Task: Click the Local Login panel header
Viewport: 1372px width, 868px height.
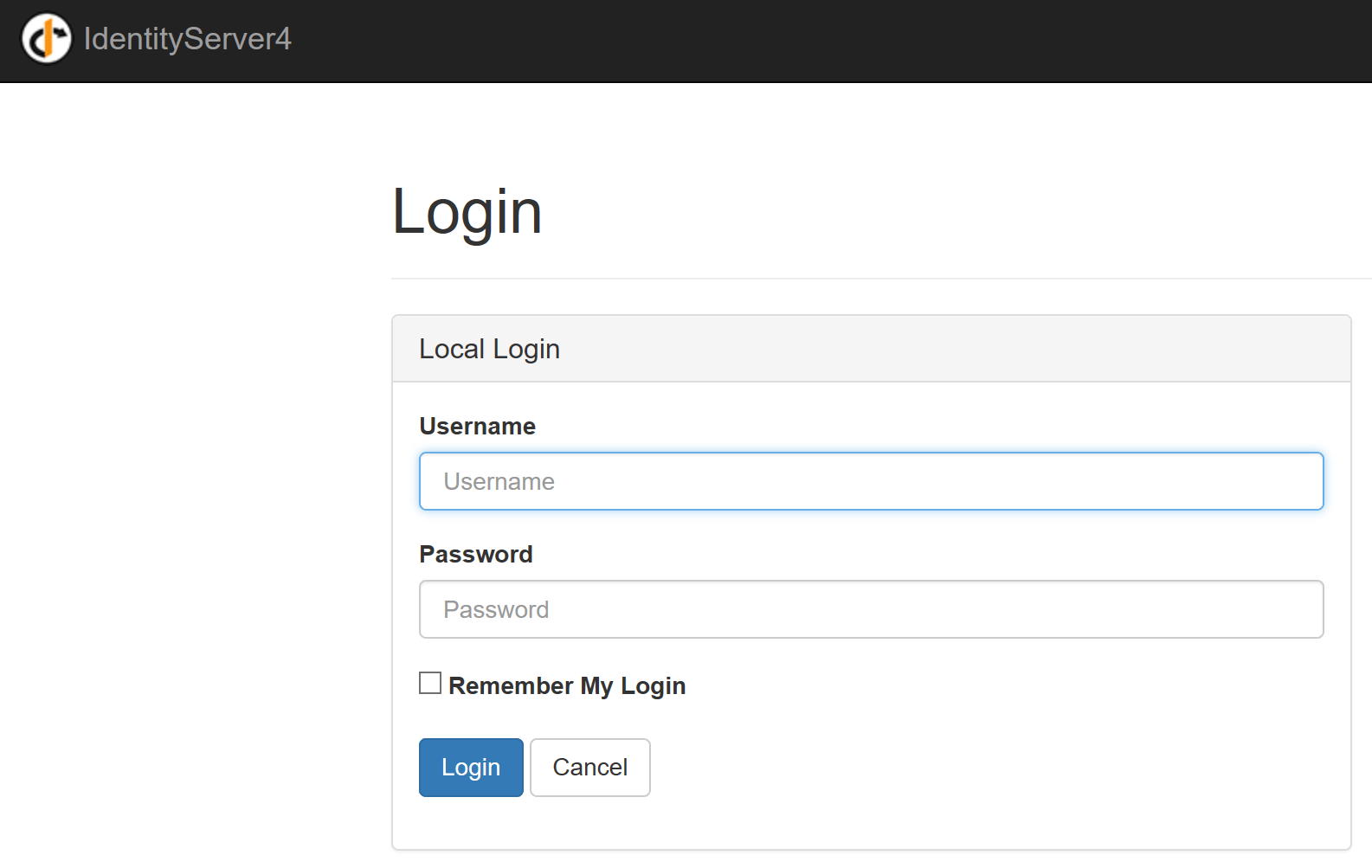Action: pos(871,349)
